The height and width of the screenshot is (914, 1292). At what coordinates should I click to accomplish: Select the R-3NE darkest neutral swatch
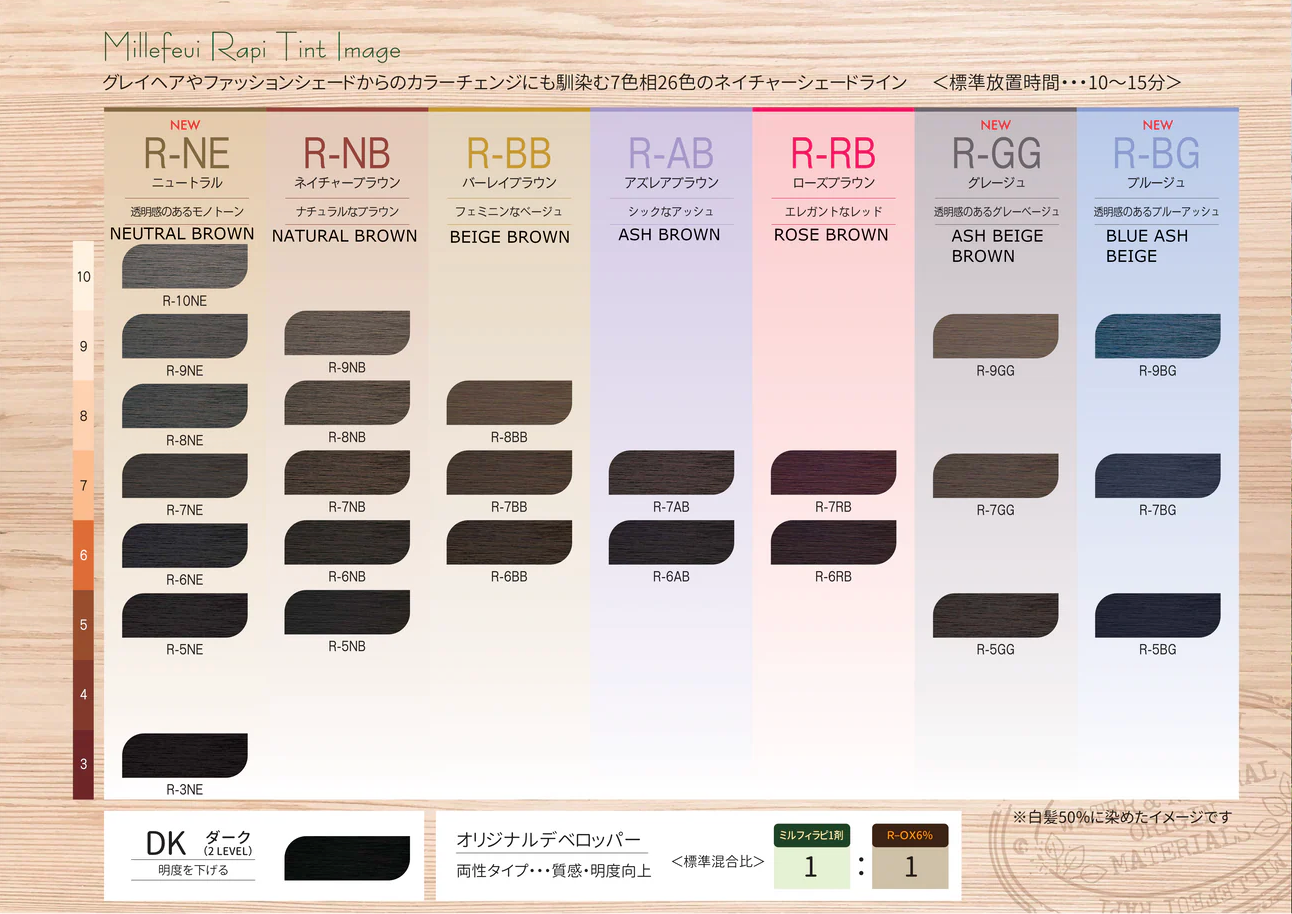pos(184,756)
